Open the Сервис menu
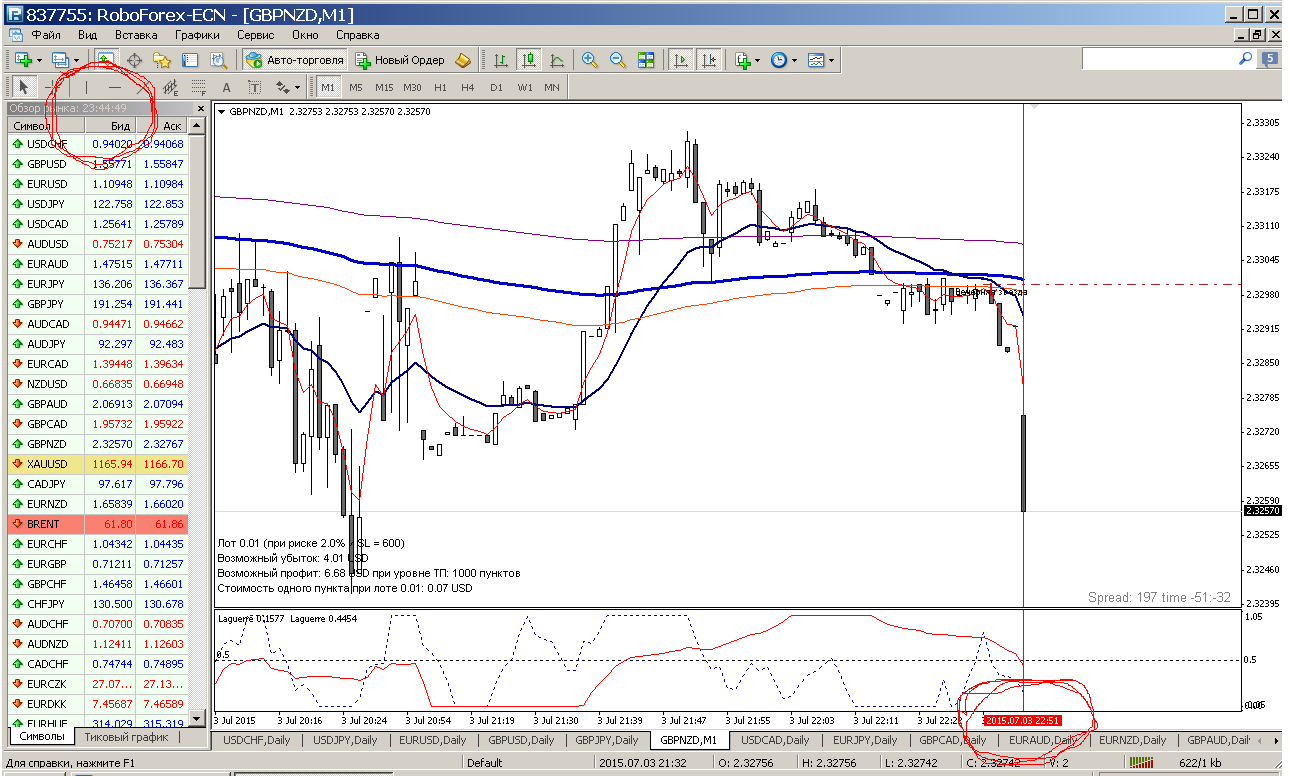1290x776 pixels. pos(256,34)
